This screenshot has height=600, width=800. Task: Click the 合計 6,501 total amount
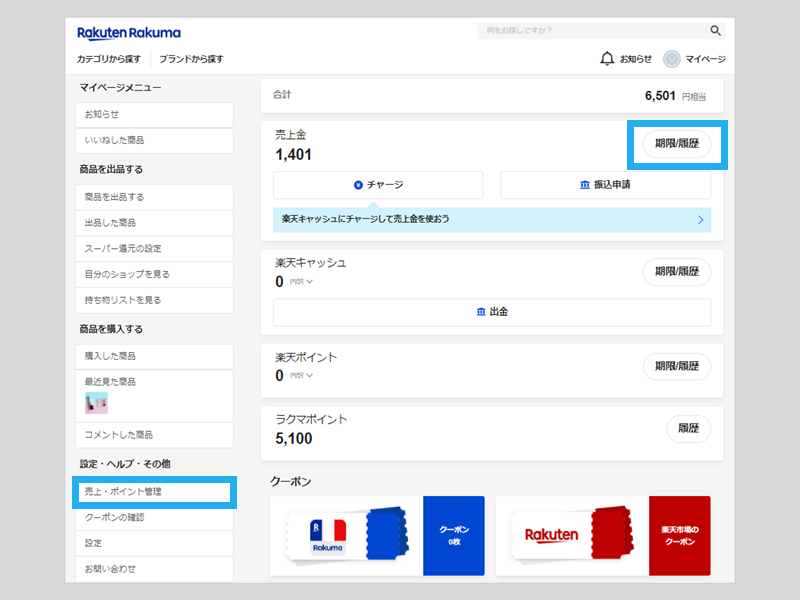point(660,96)
